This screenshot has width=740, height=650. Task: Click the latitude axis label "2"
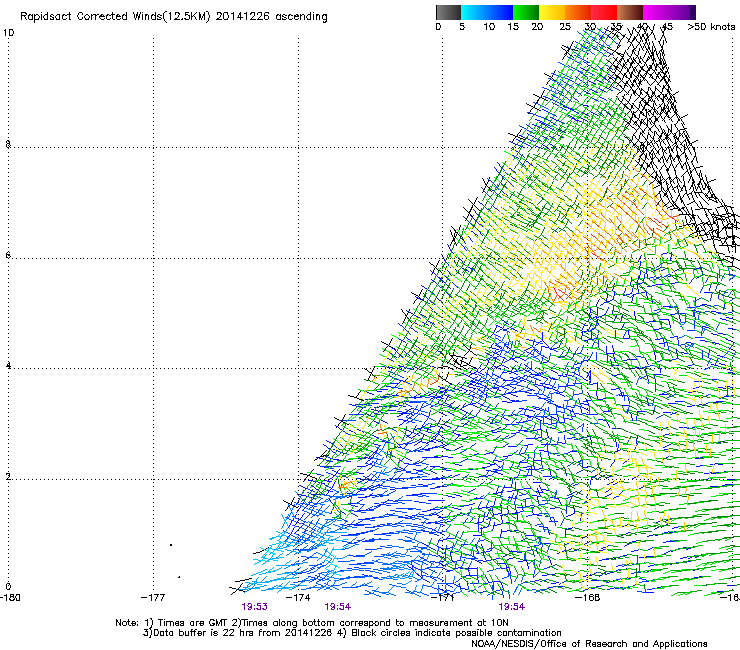point(8,477)
